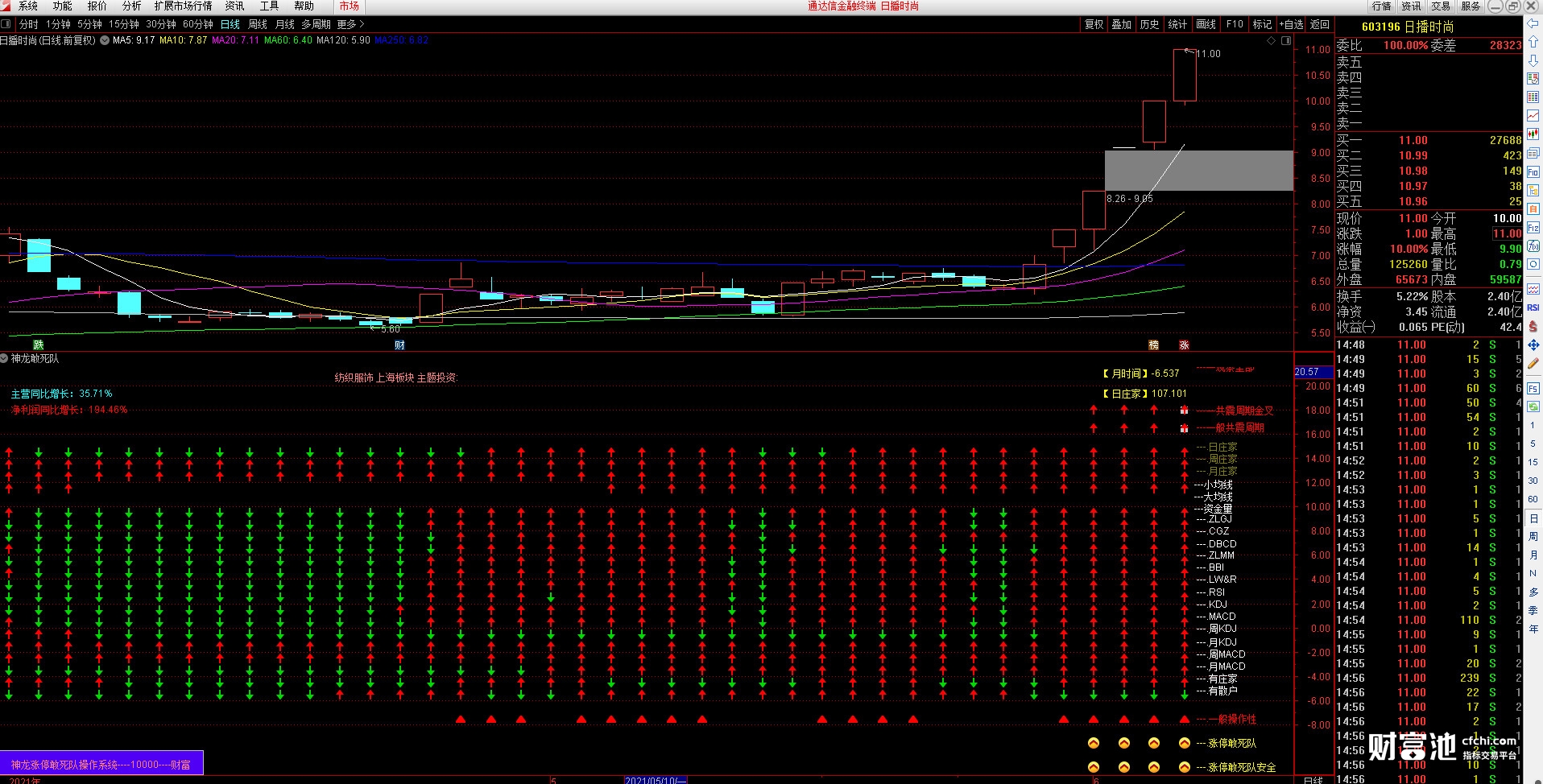Click the RSI indicator sidebar icon
Viewport: 1543px width, 784px height.
click(1533, 307)
